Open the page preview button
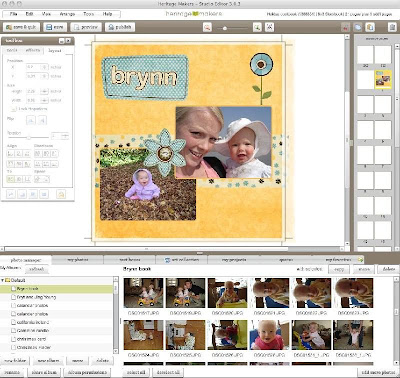Viewport: 400px width, 378px height. pyautogui.click(x=86, y=27)
